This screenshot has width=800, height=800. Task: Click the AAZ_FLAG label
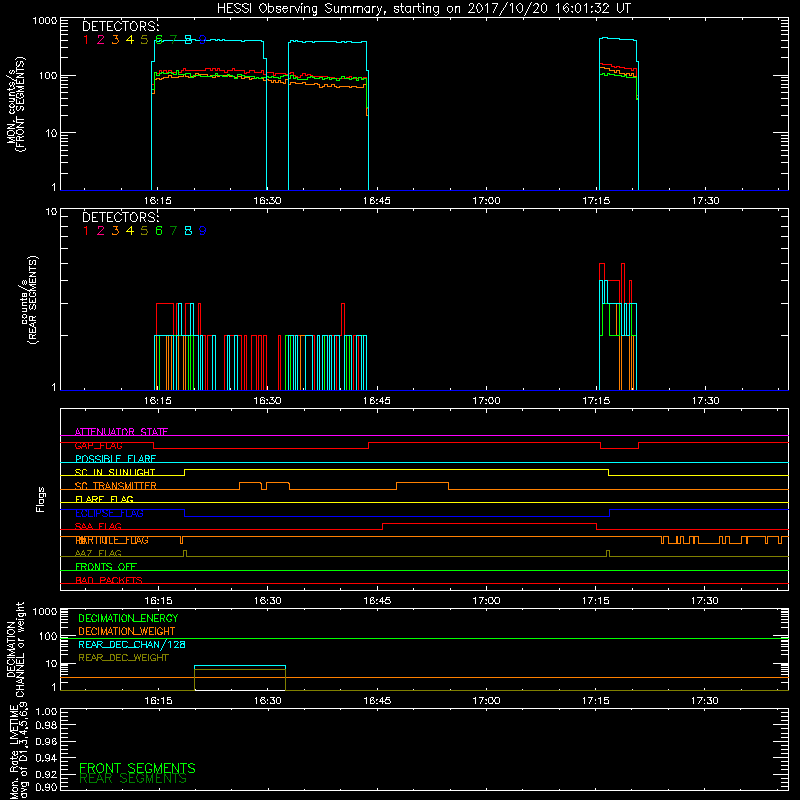[98, 553]
